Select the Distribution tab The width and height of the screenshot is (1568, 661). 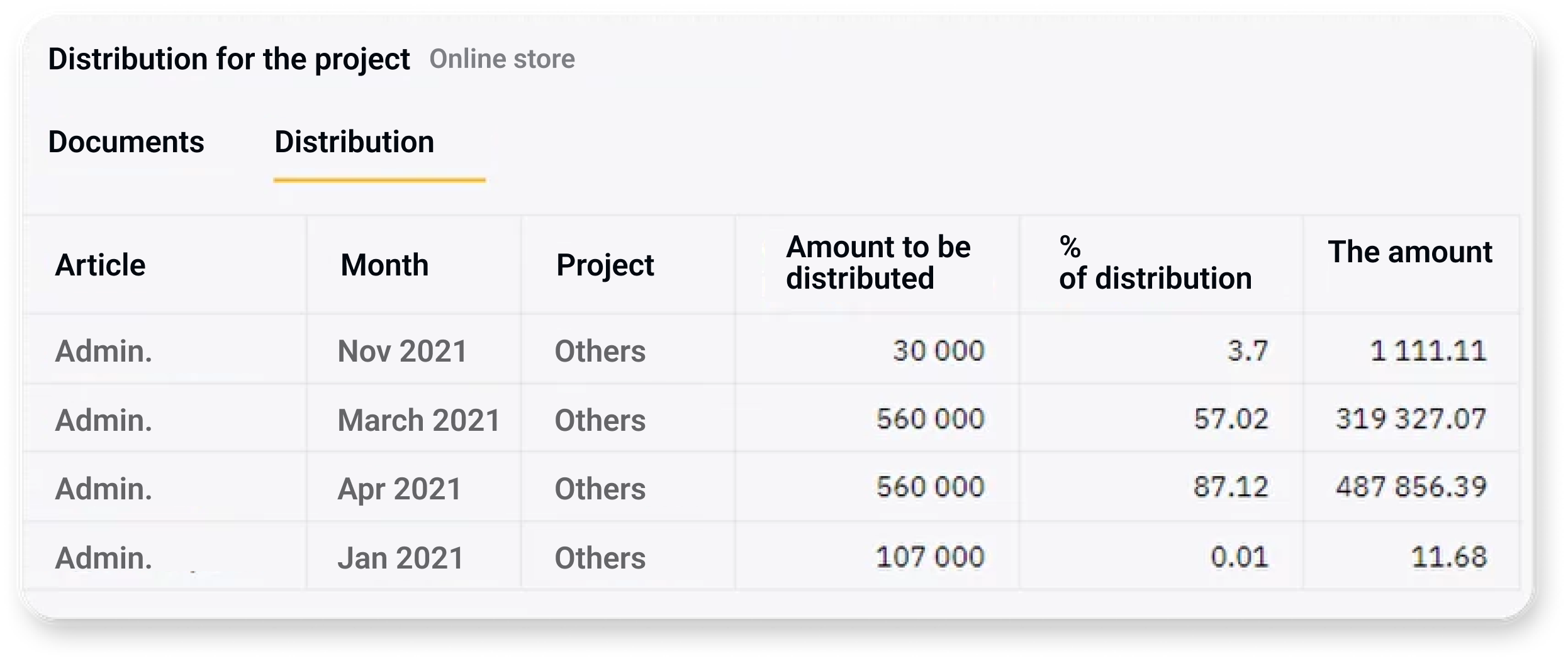coord(354,142)
